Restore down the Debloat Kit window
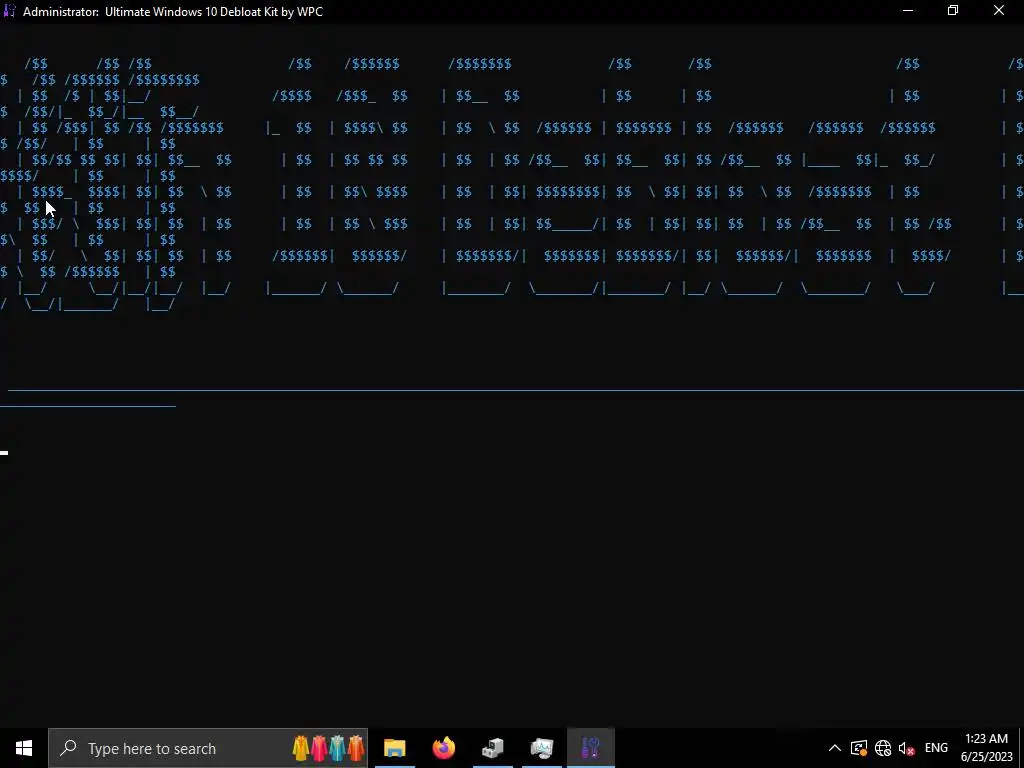 [953, 11]
